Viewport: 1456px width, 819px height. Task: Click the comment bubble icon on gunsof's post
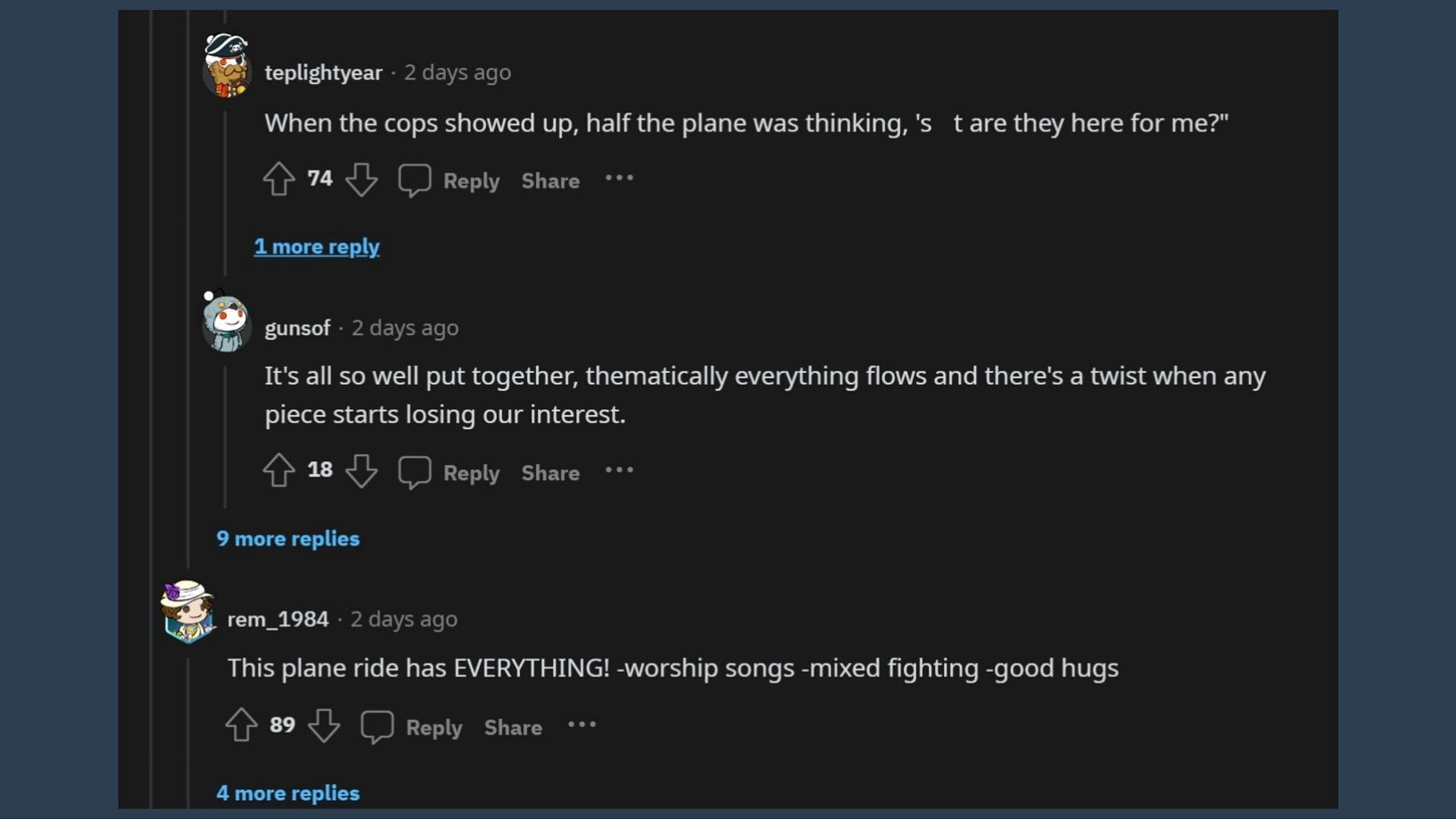pos(413,472)
